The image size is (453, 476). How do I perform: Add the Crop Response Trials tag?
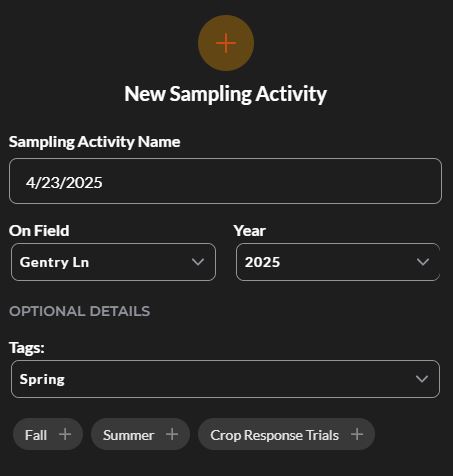point(286,434)
